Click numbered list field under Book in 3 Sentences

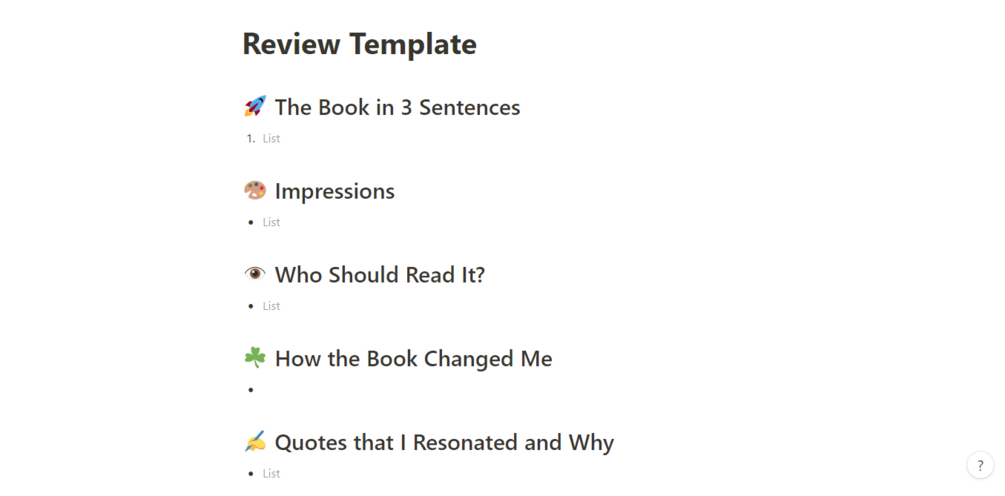coord(272,139)
